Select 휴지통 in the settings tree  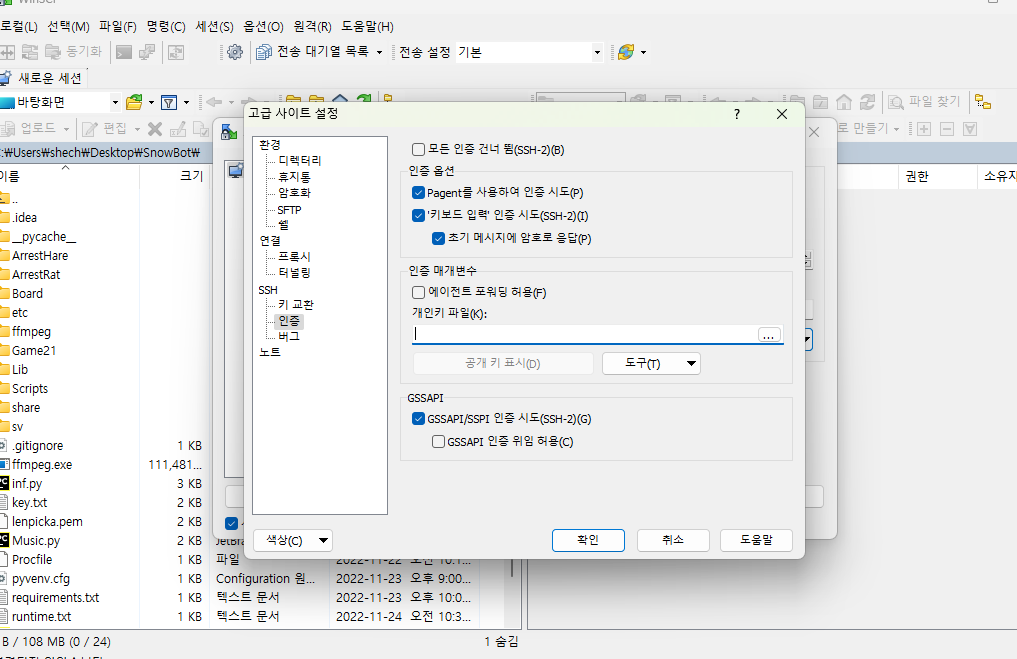pos(294,176)
